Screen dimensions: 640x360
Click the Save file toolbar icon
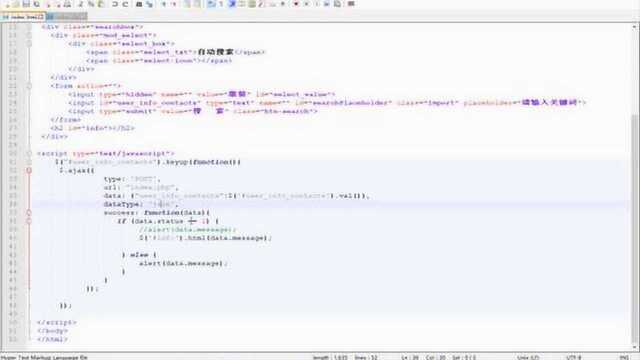click(26, 4)
